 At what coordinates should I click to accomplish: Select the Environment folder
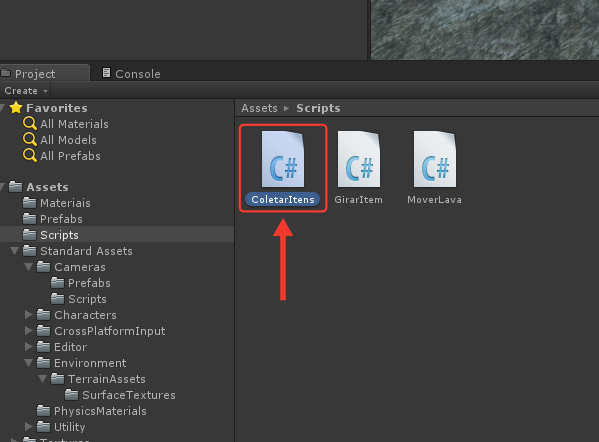tap(90, 363)
